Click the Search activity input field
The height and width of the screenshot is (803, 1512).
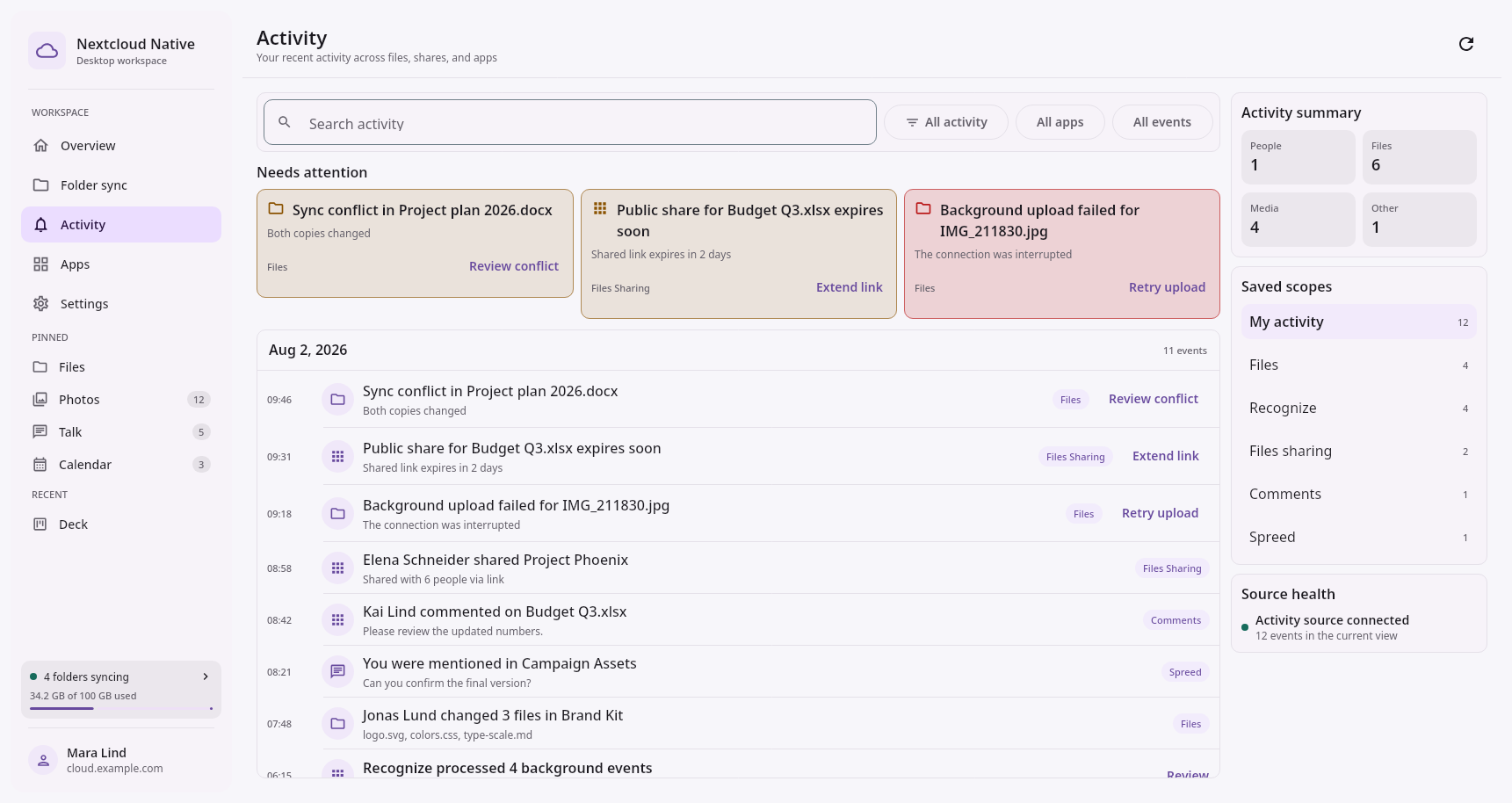click(x=570, y=122)
